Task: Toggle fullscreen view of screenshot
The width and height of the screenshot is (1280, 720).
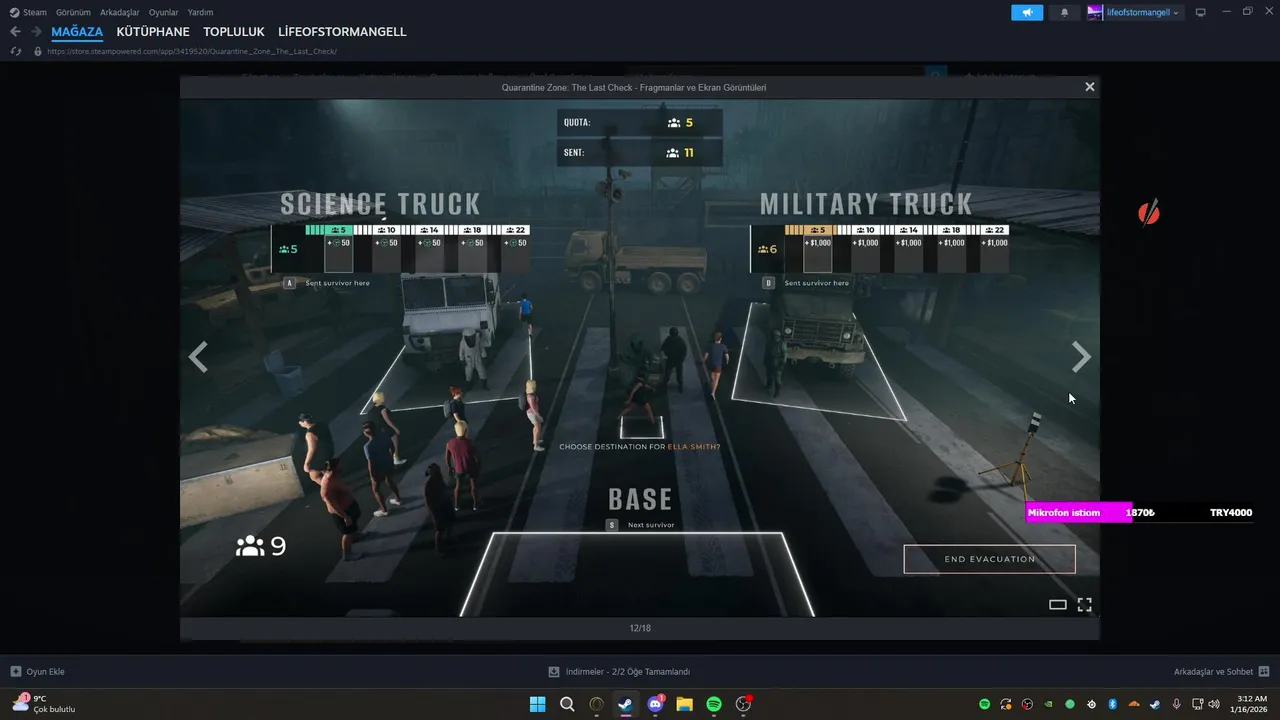Action: point(1084,604)
